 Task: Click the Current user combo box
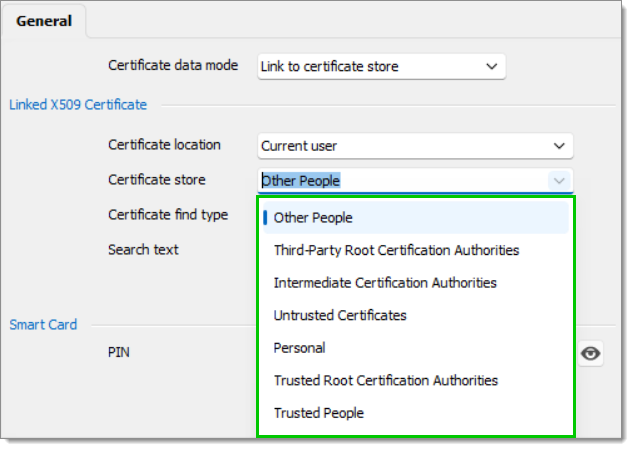pyautogui.click(x=415, y=146)
